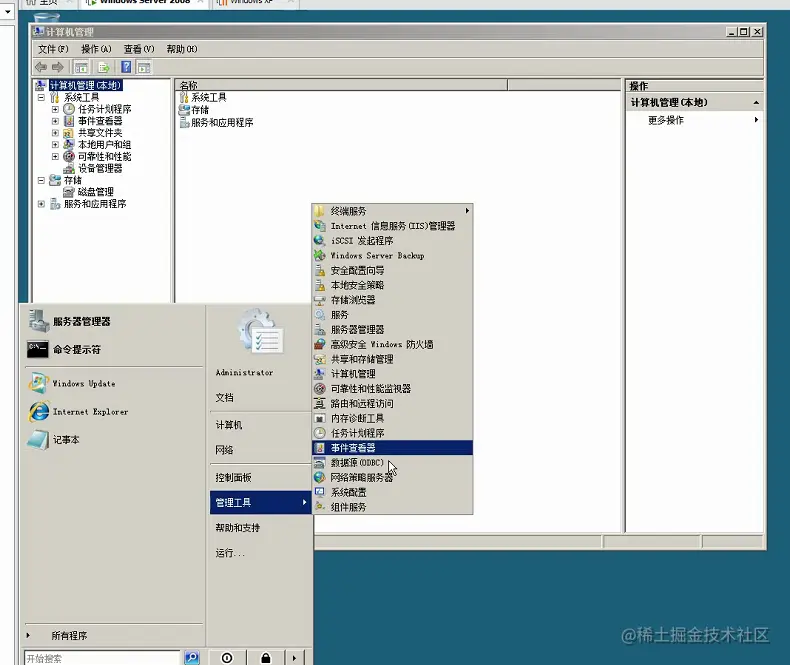The width and height of the screenshot is (790, 665).
Task: Open 存储浏览器 from submenu
Action: tap(392, 300)
